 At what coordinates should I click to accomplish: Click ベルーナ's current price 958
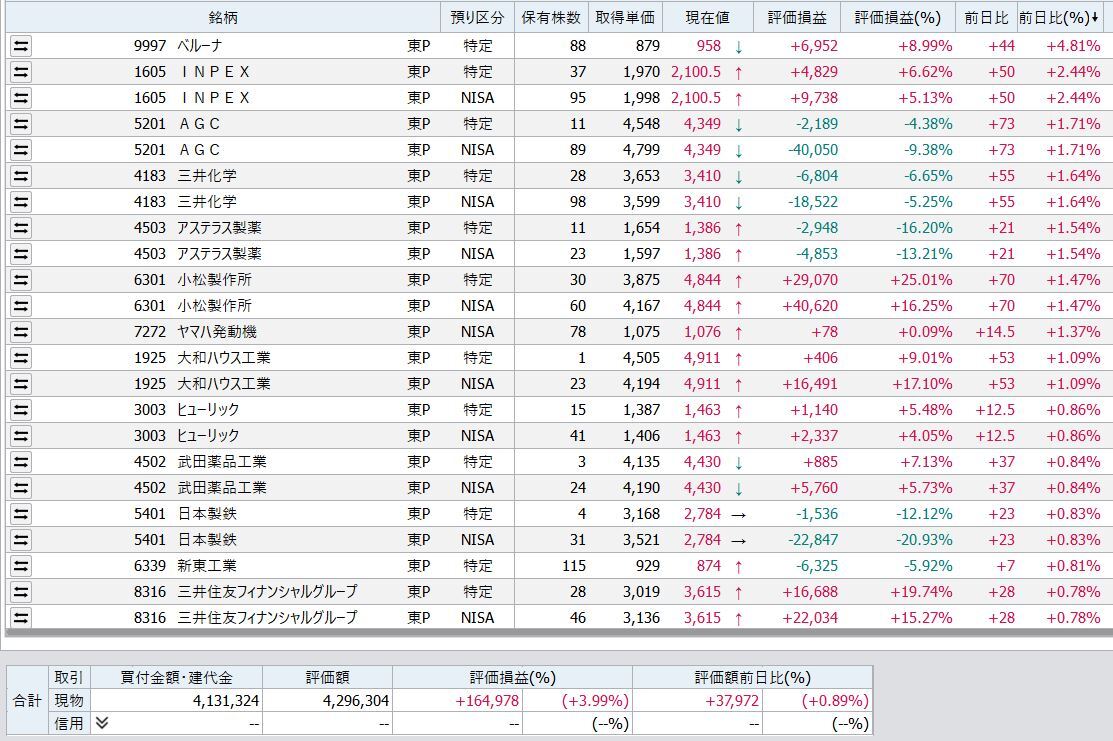tap(708, 46)
